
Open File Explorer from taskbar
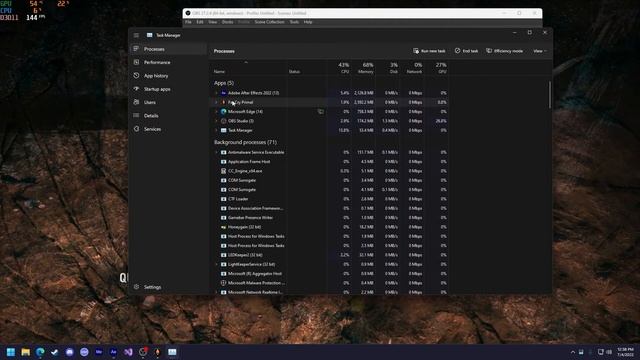[26, 352]
